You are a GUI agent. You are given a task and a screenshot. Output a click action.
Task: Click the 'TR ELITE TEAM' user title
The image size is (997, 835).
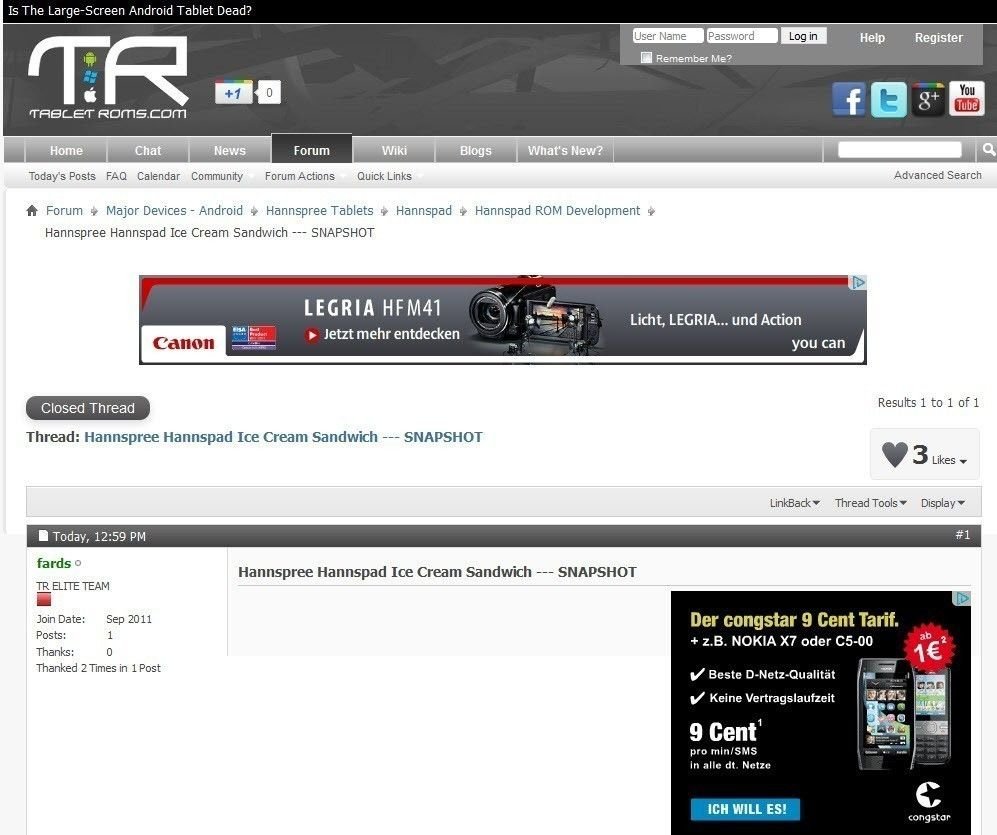pos(72,586)
